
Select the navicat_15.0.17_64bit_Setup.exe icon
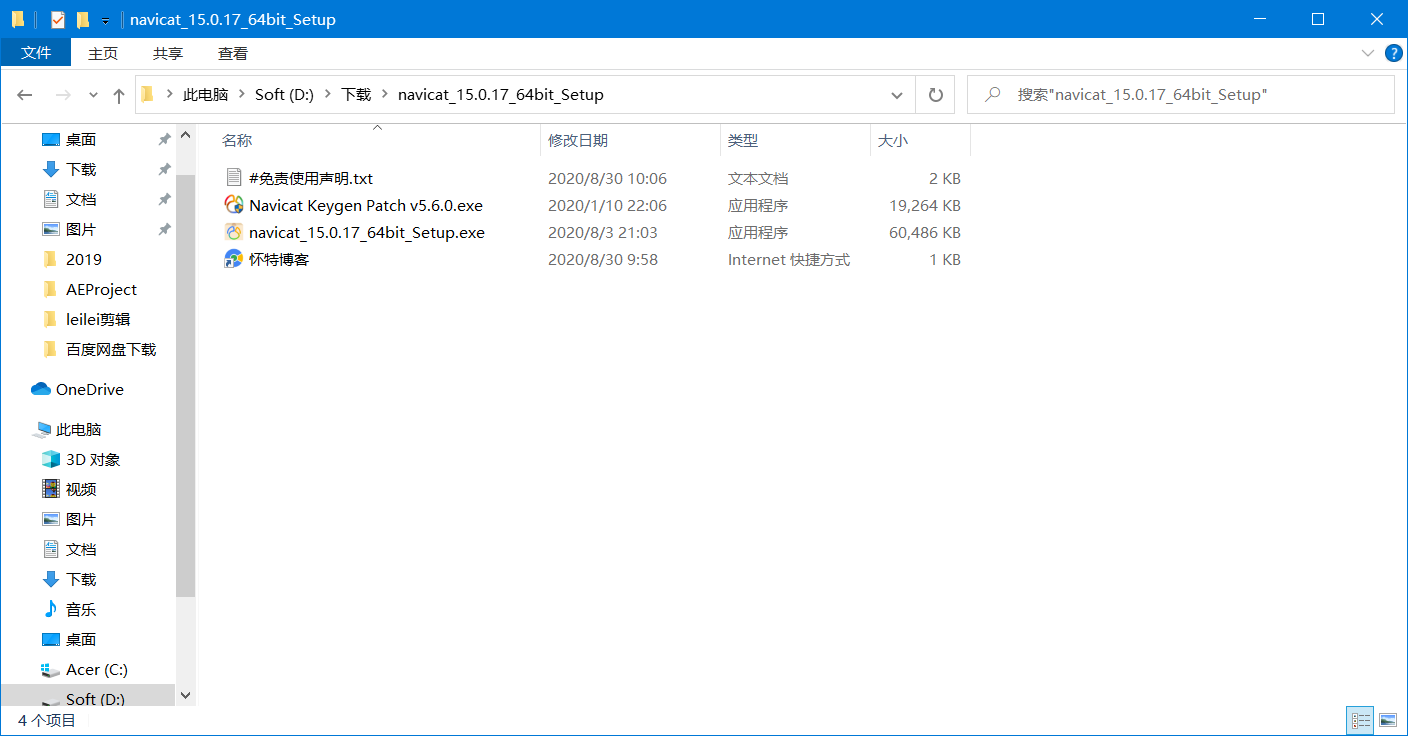coord(234,232)
